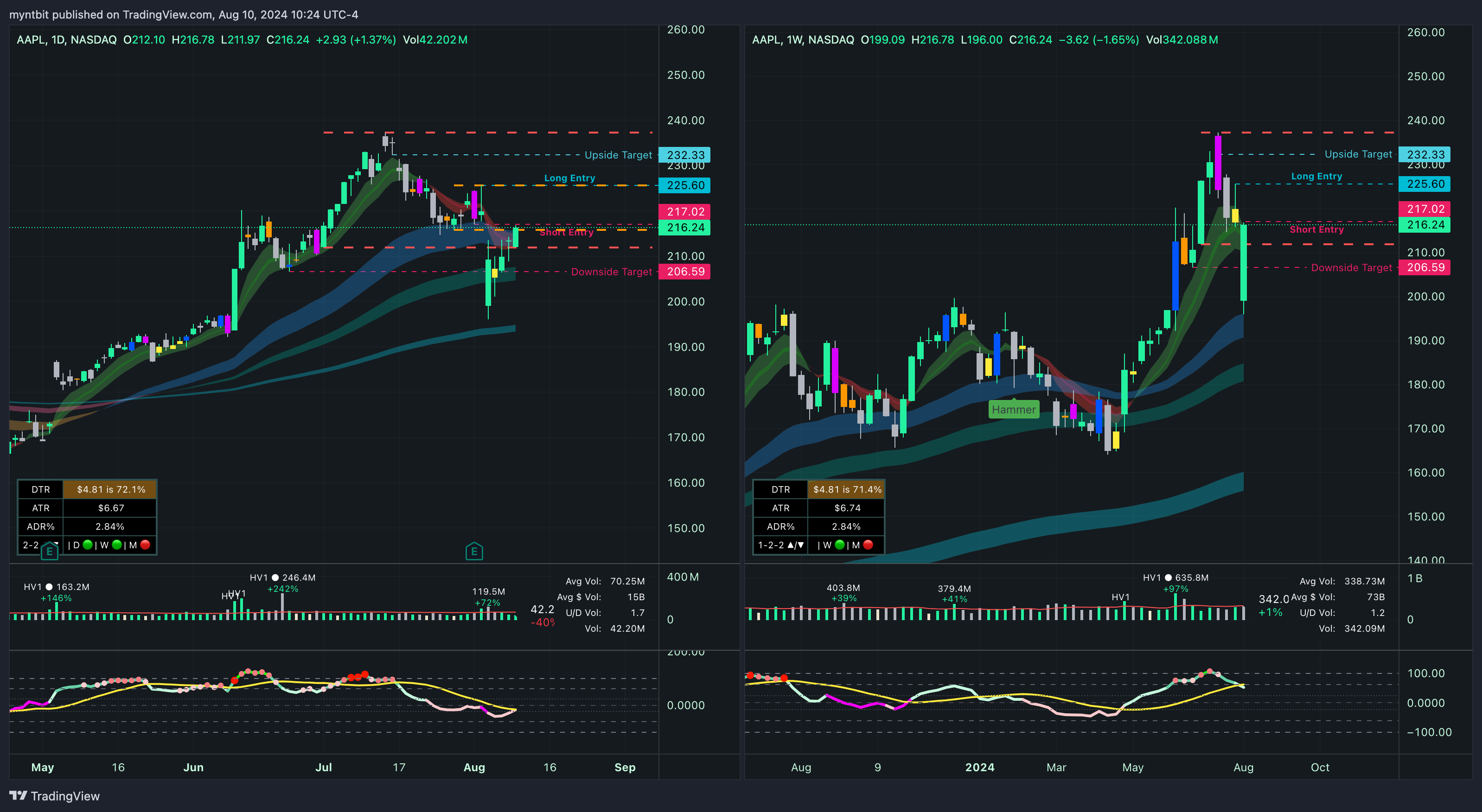The height and width of the screenshot is (812, 1482).
Task: Select 232.33 price tag on daily chart
Action: (684, 155)
